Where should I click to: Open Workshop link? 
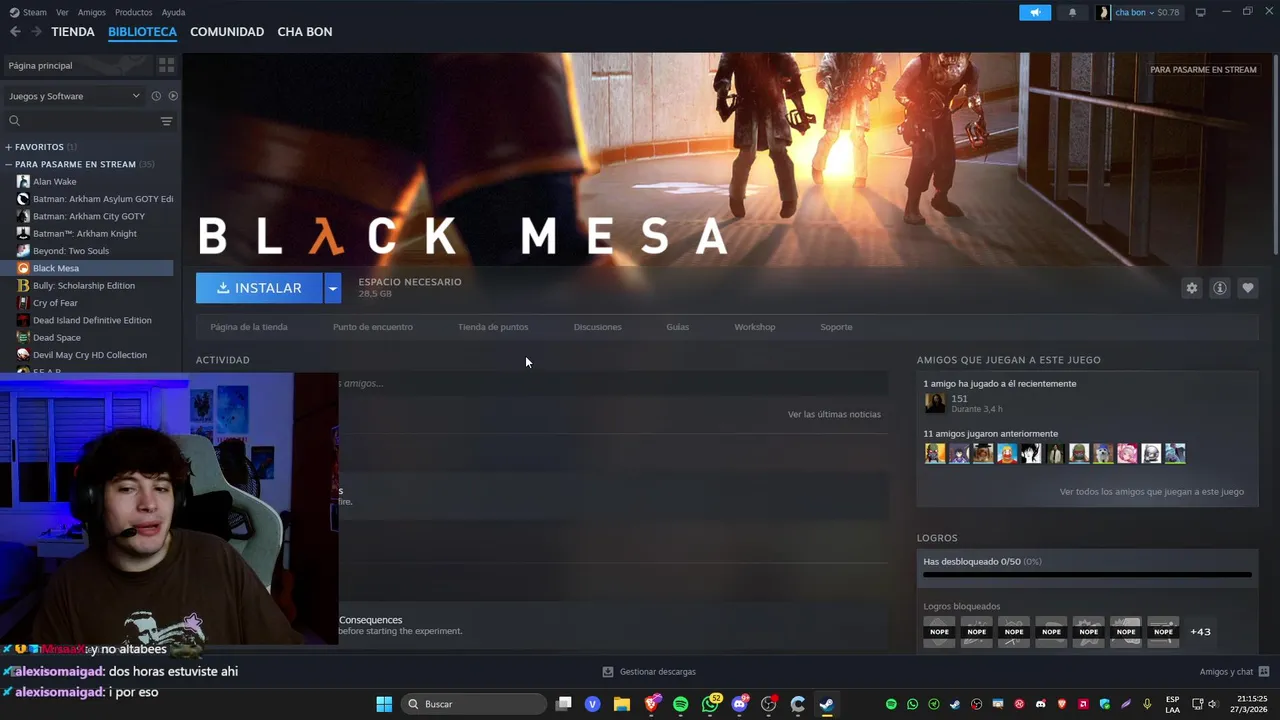coord(755,327)
